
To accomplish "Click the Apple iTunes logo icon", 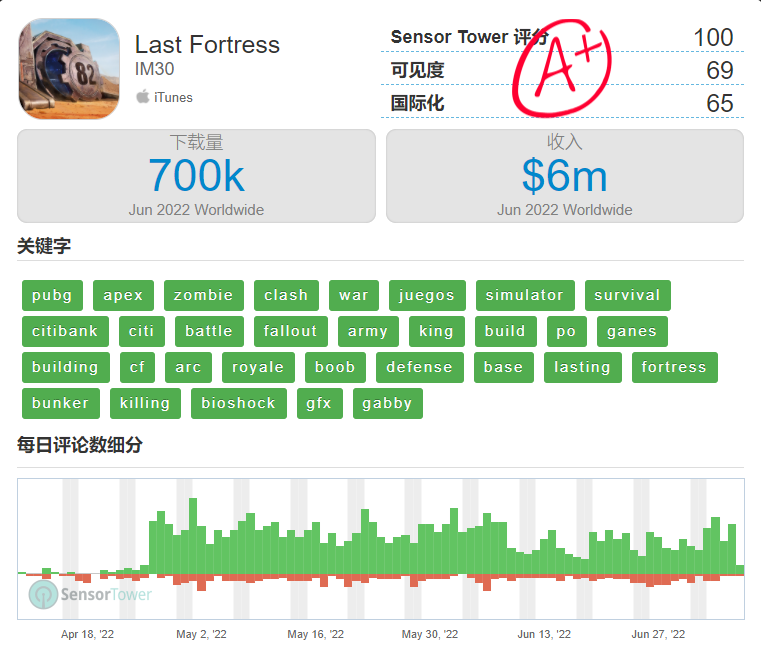I will click(143, 97).
